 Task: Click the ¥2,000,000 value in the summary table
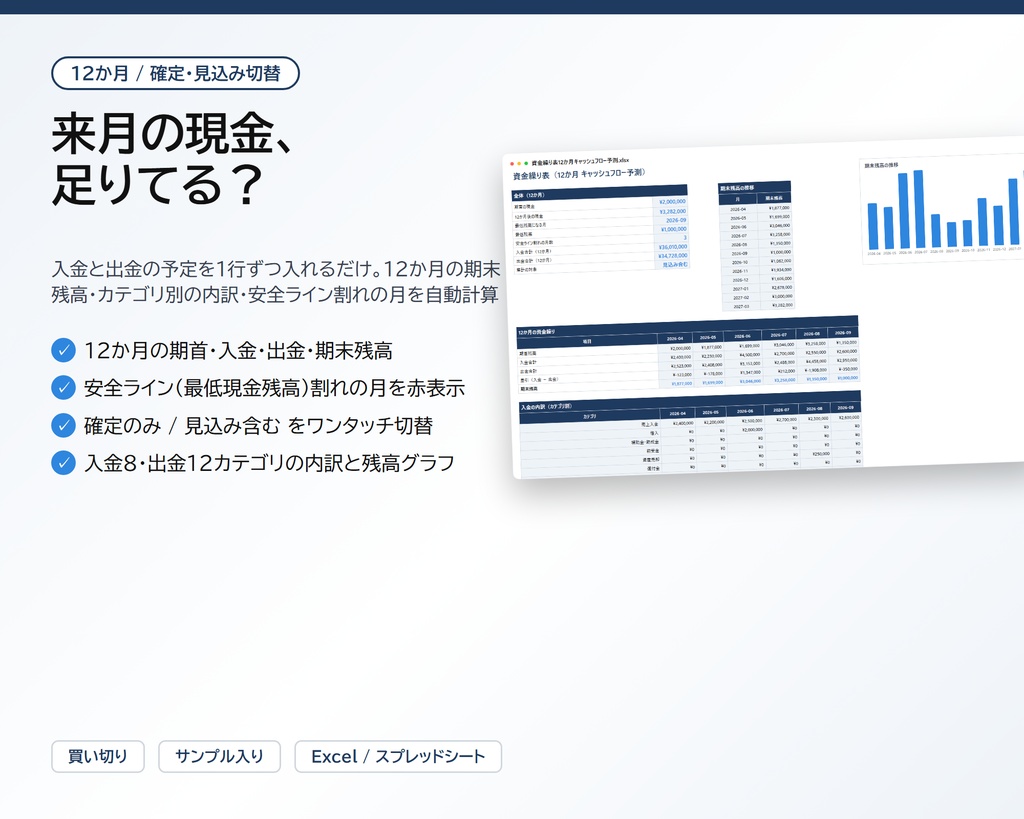(672, 202)
